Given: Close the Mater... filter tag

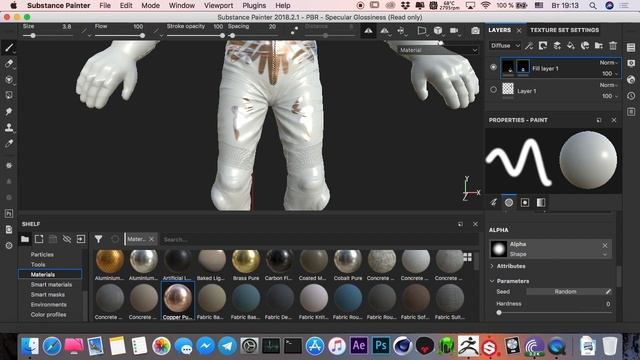Looking at the screenshot, I should click(151, 239).
